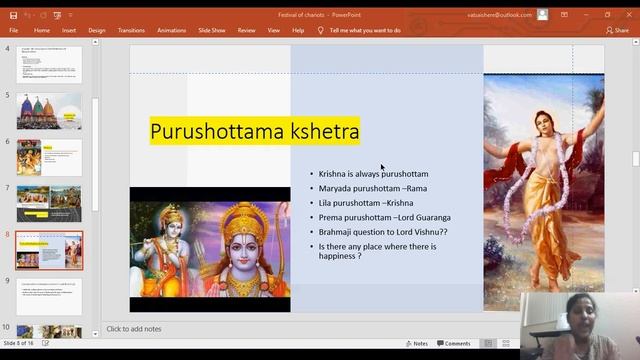Click the 'Is there any place' bullet text
The width and height of the screenshot is (640, 360).
point(377,251)
